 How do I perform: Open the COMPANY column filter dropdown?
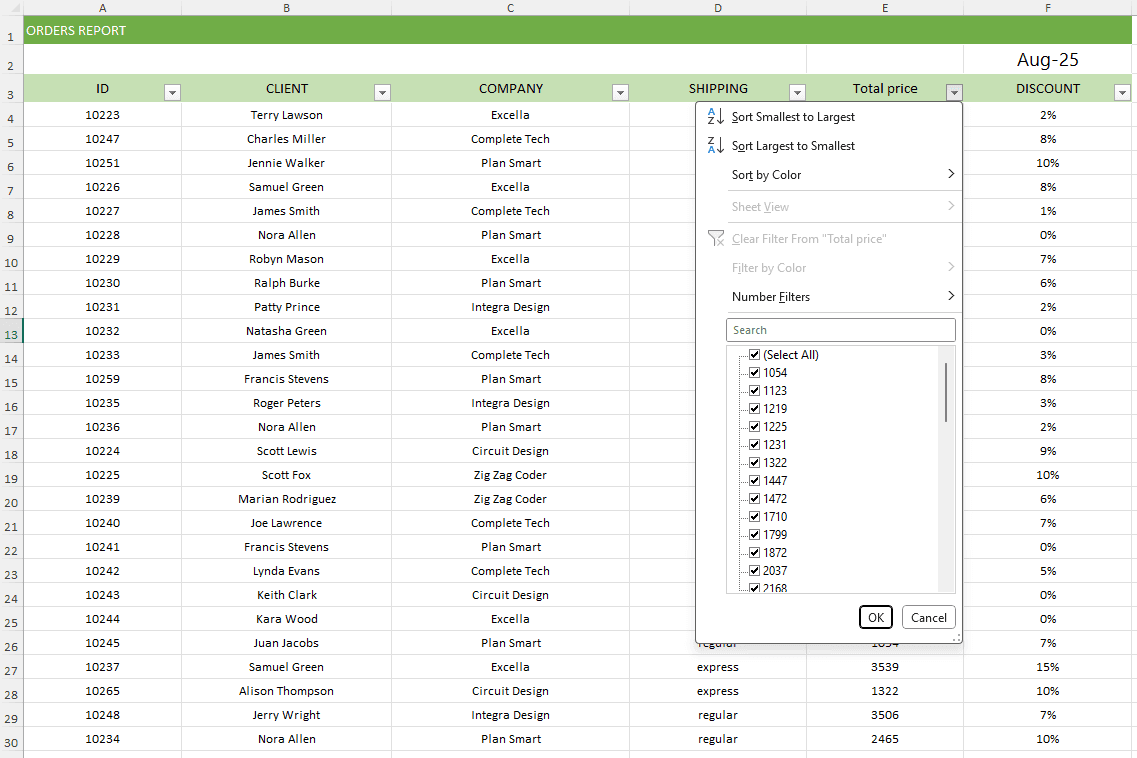(620, 92)
